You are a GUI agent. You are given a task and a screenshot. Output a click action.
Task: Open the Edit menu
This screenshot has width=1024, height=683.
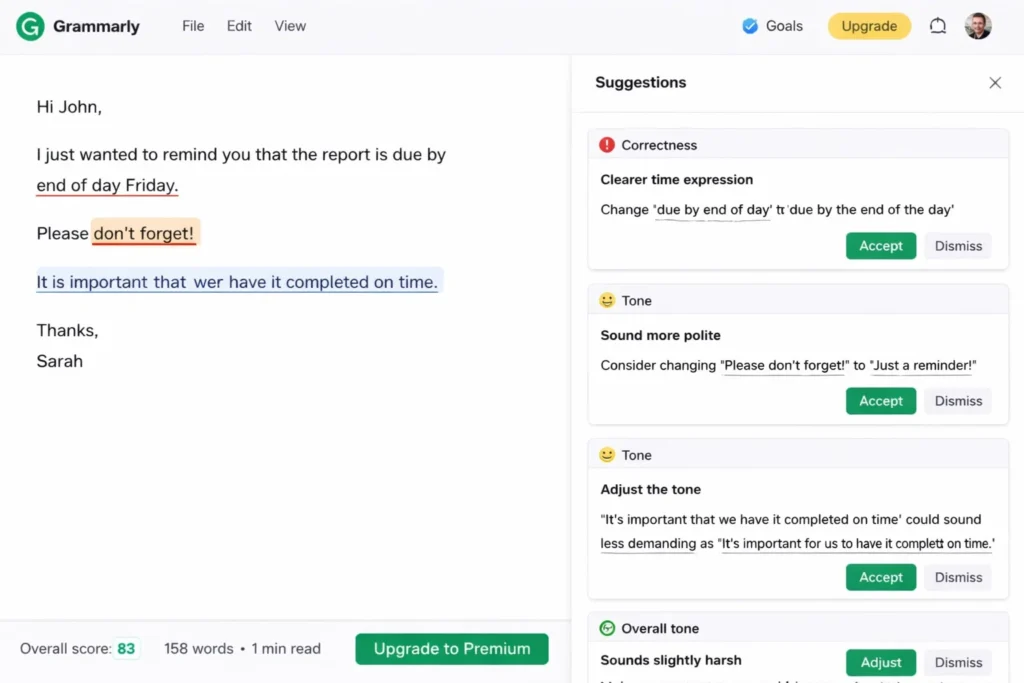tap(239, 26)
